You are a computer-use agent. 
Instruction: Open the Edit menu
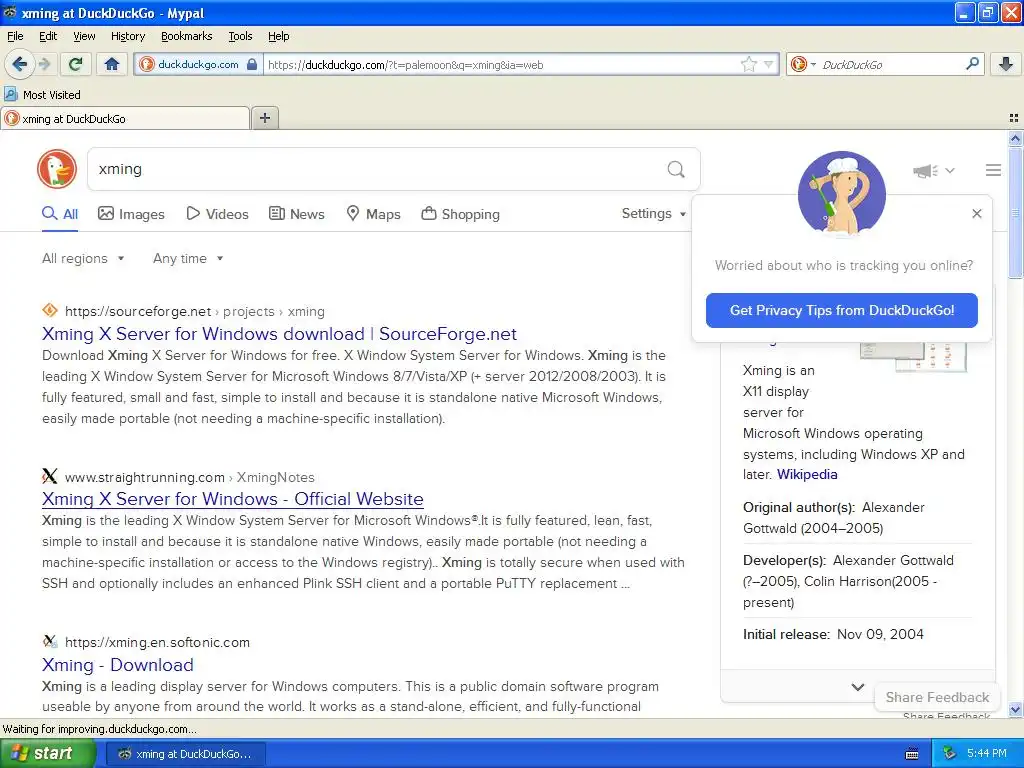tap(48, 36)
